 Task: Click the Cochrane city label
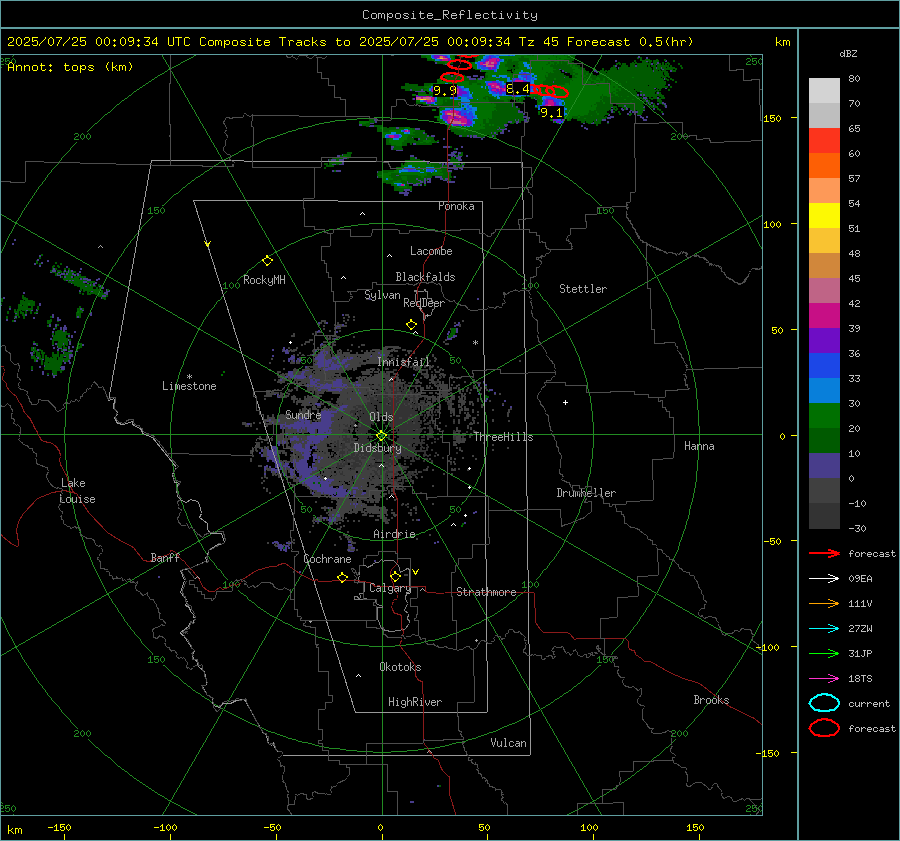(327, 559)
